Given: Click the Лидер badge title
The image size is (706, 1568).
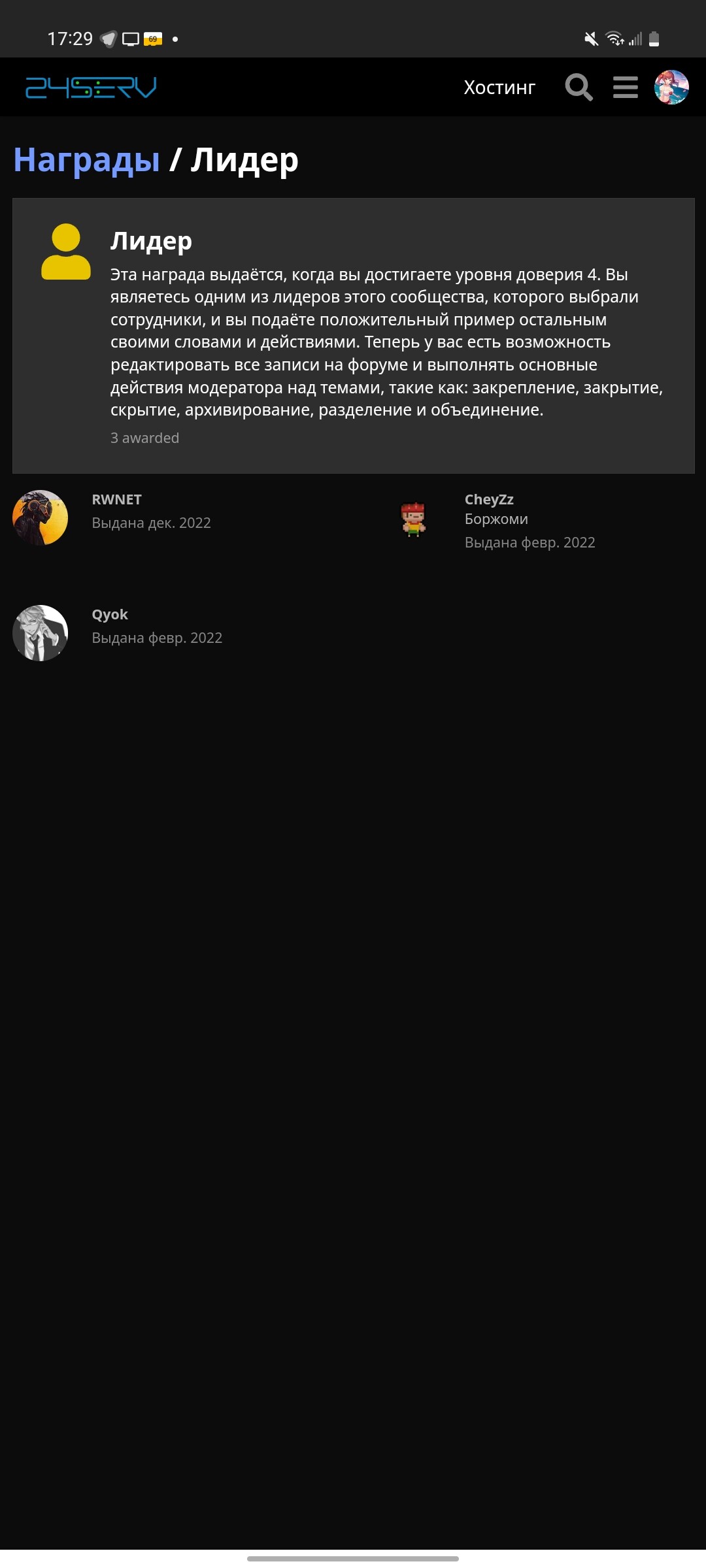Looking at the screenshot, I should click(x=151, y=240).
